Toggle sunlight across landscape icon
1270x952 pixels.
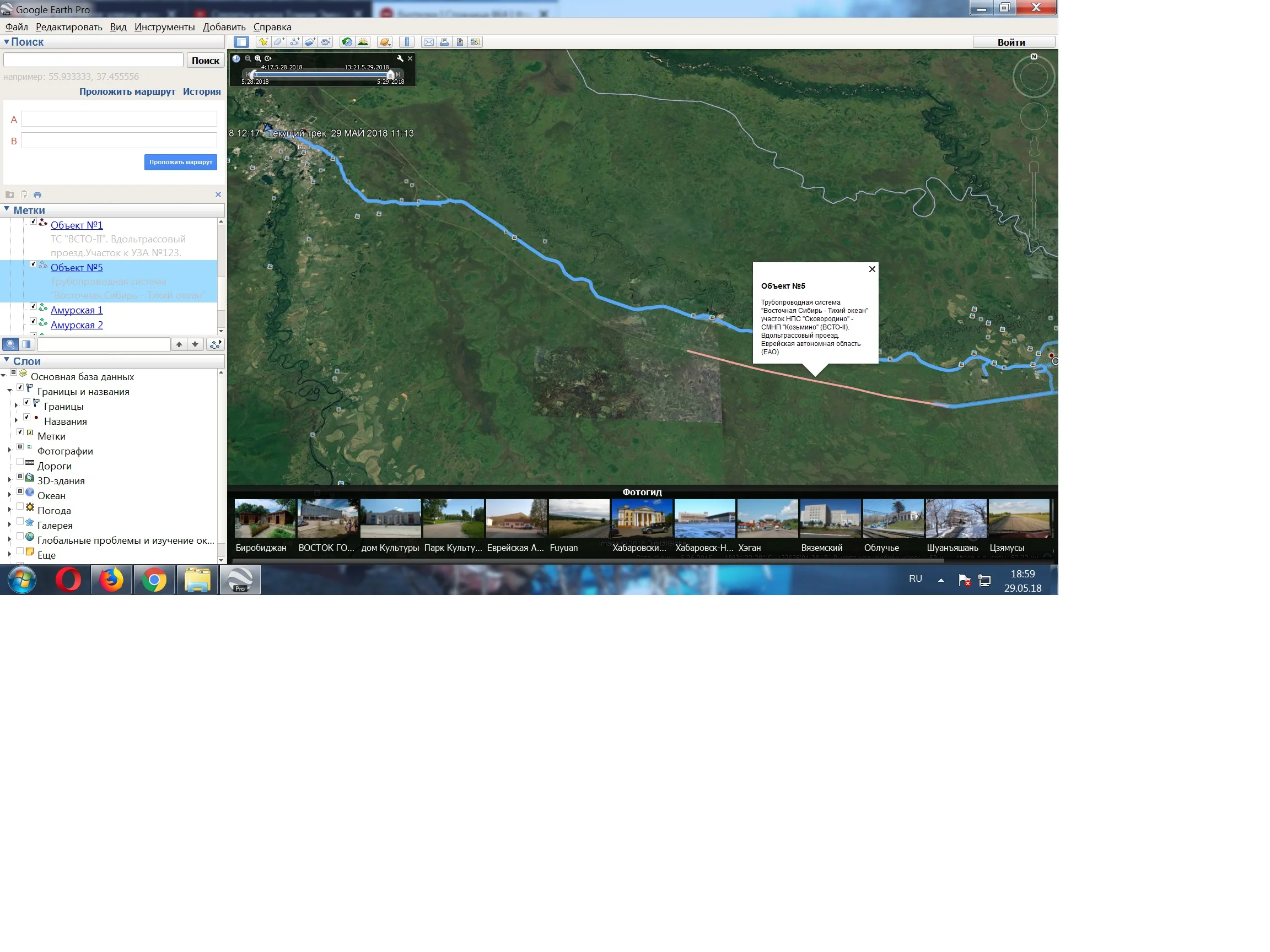pos(363,42)
